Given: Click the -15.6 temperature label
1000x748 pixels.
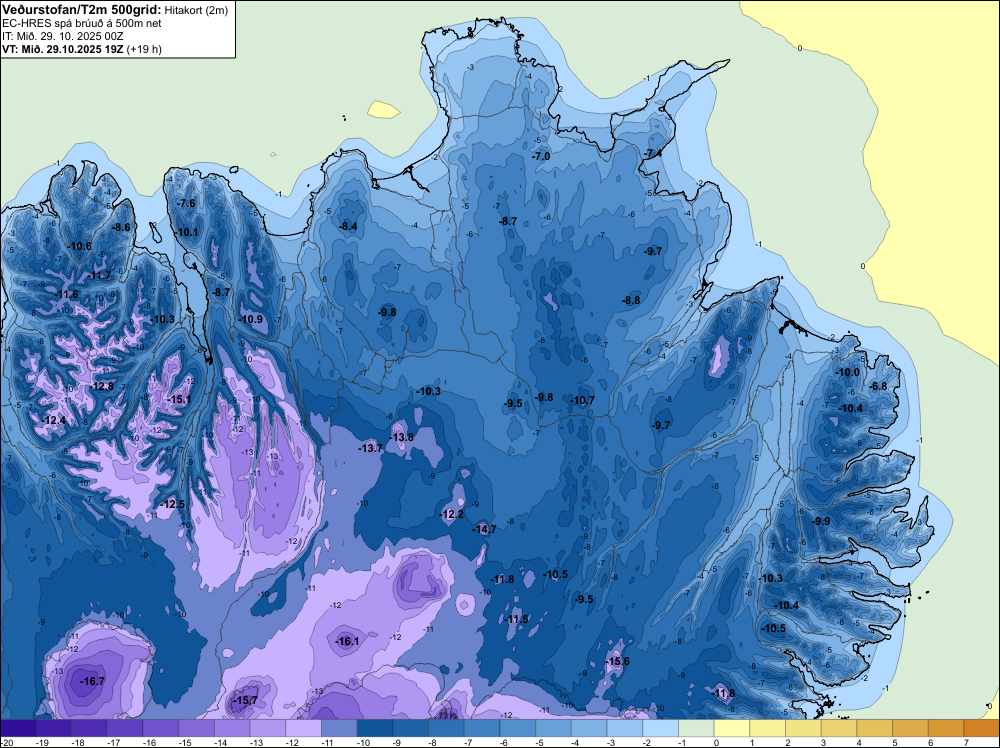Looking at the screenshot, I should (617, 661).
